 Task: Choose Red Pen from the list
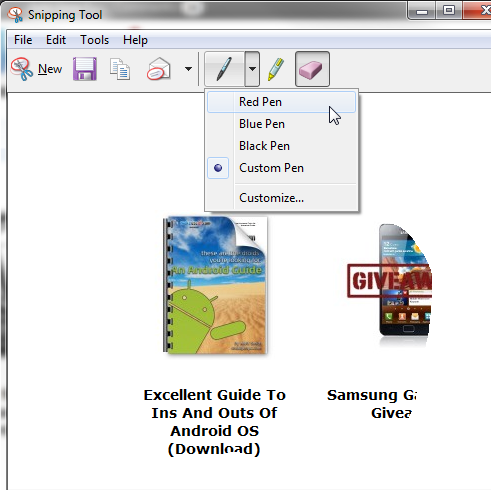[x=281, y=102]
